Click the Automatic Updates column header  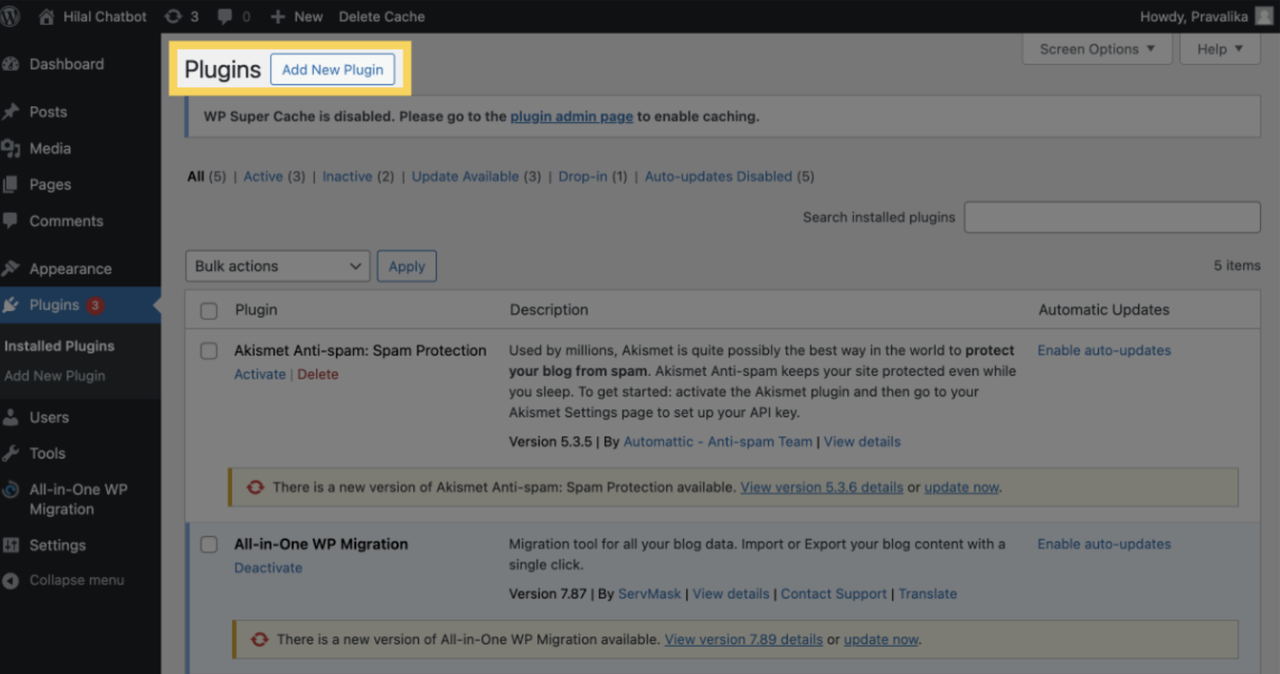pyautogui.click(x=1104, y=310)
